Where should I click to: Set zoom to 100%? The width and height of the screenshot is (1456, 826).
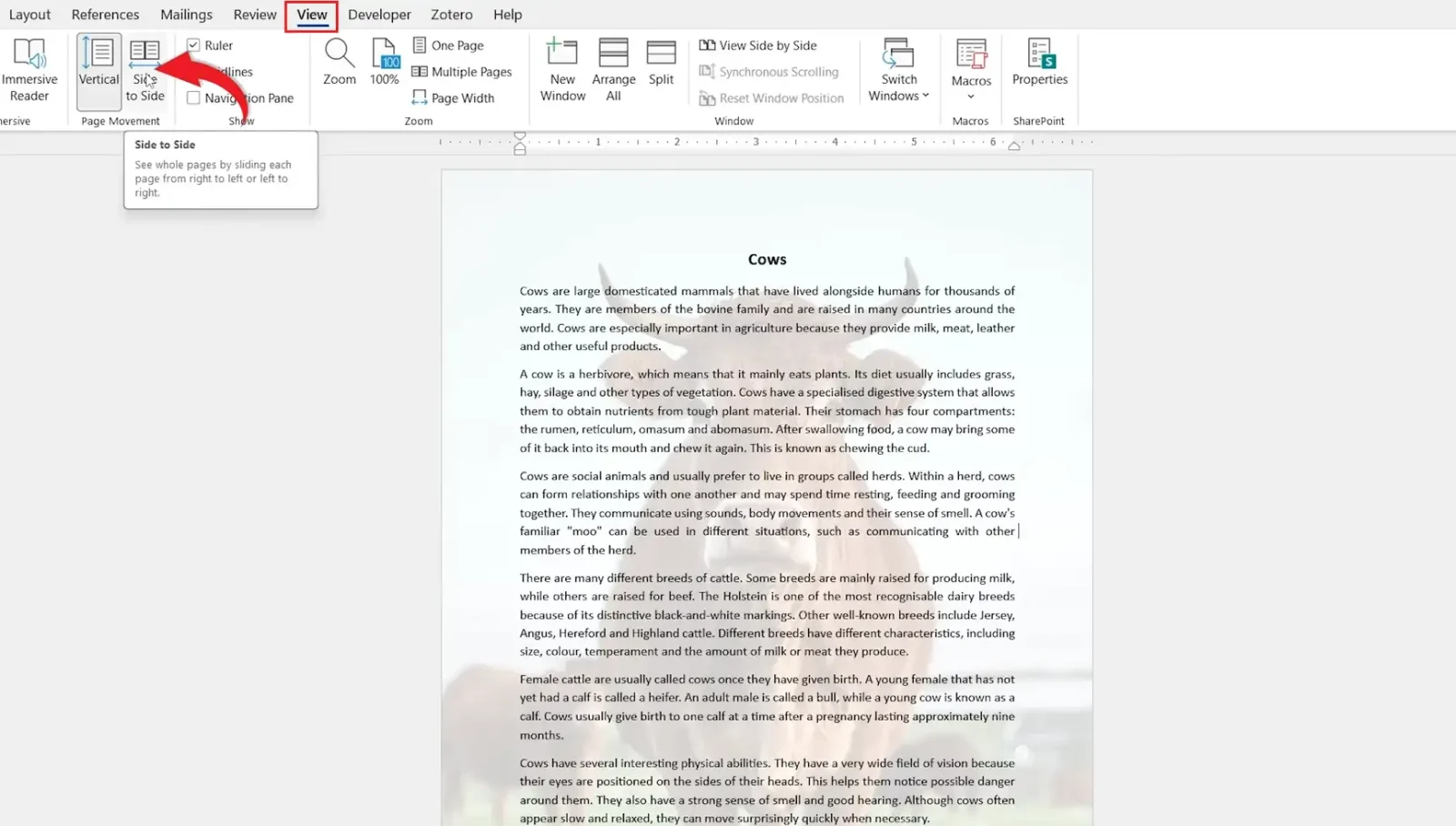click(384, 62)
